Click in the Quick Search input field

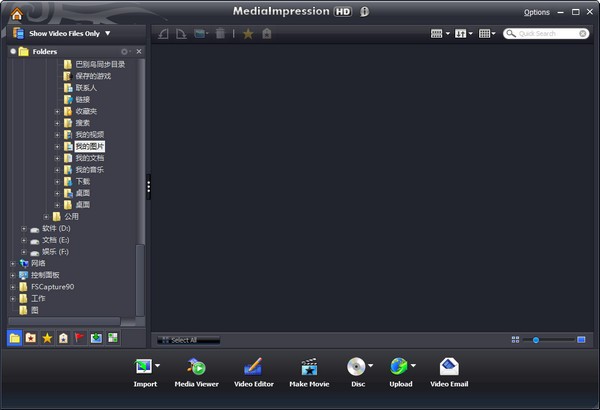546,34
